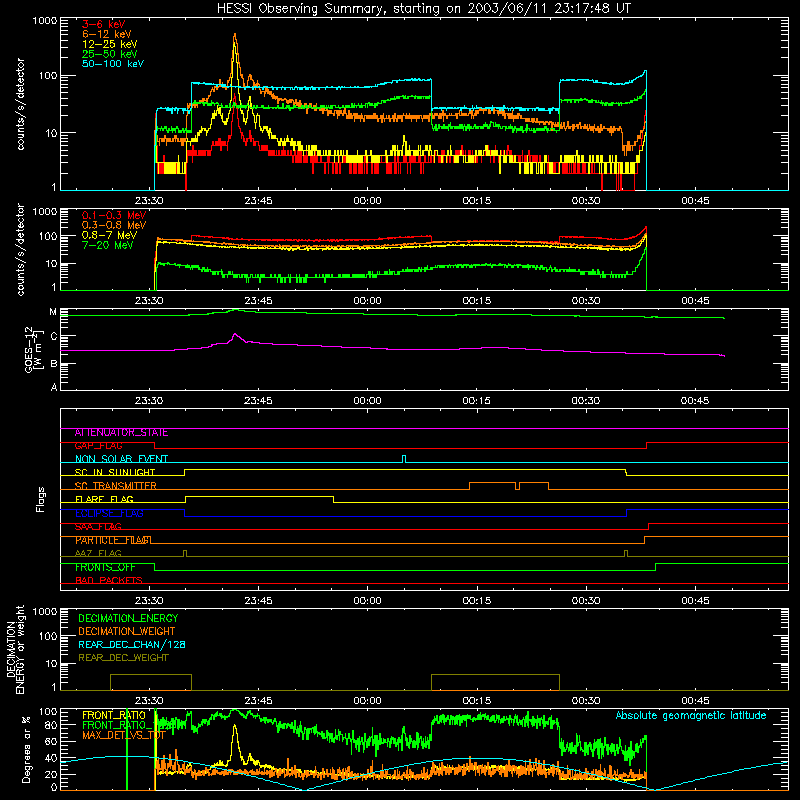Select the 12-25 keV legend label
Screen dimensions: 800x800
(110, 44)
